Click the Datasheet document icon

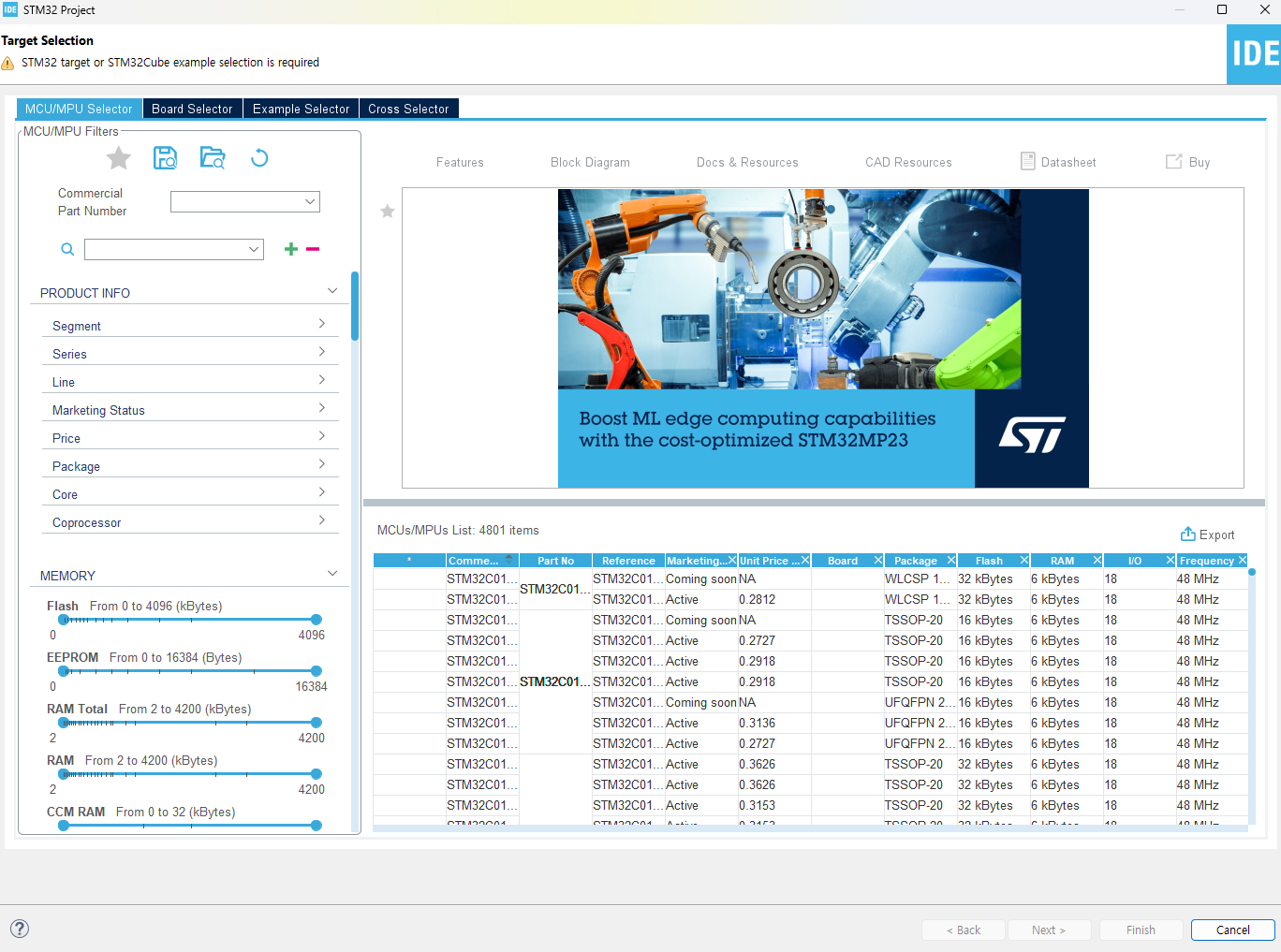[x=1028, y=161]
